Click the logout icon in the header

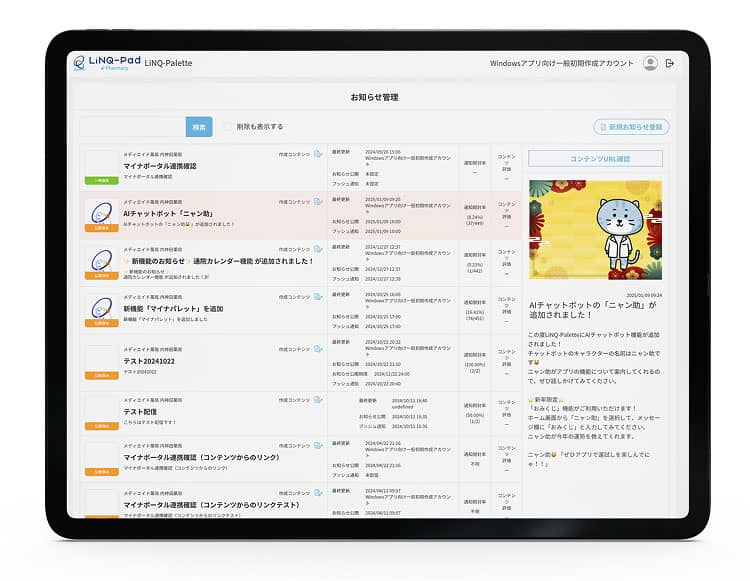point(670,63)
